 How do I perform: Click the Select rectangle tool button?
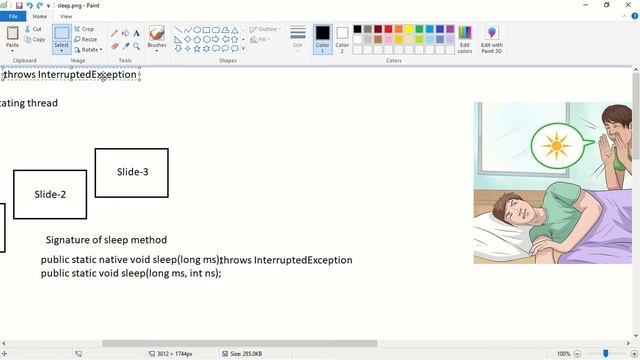[x=62, y=33]
